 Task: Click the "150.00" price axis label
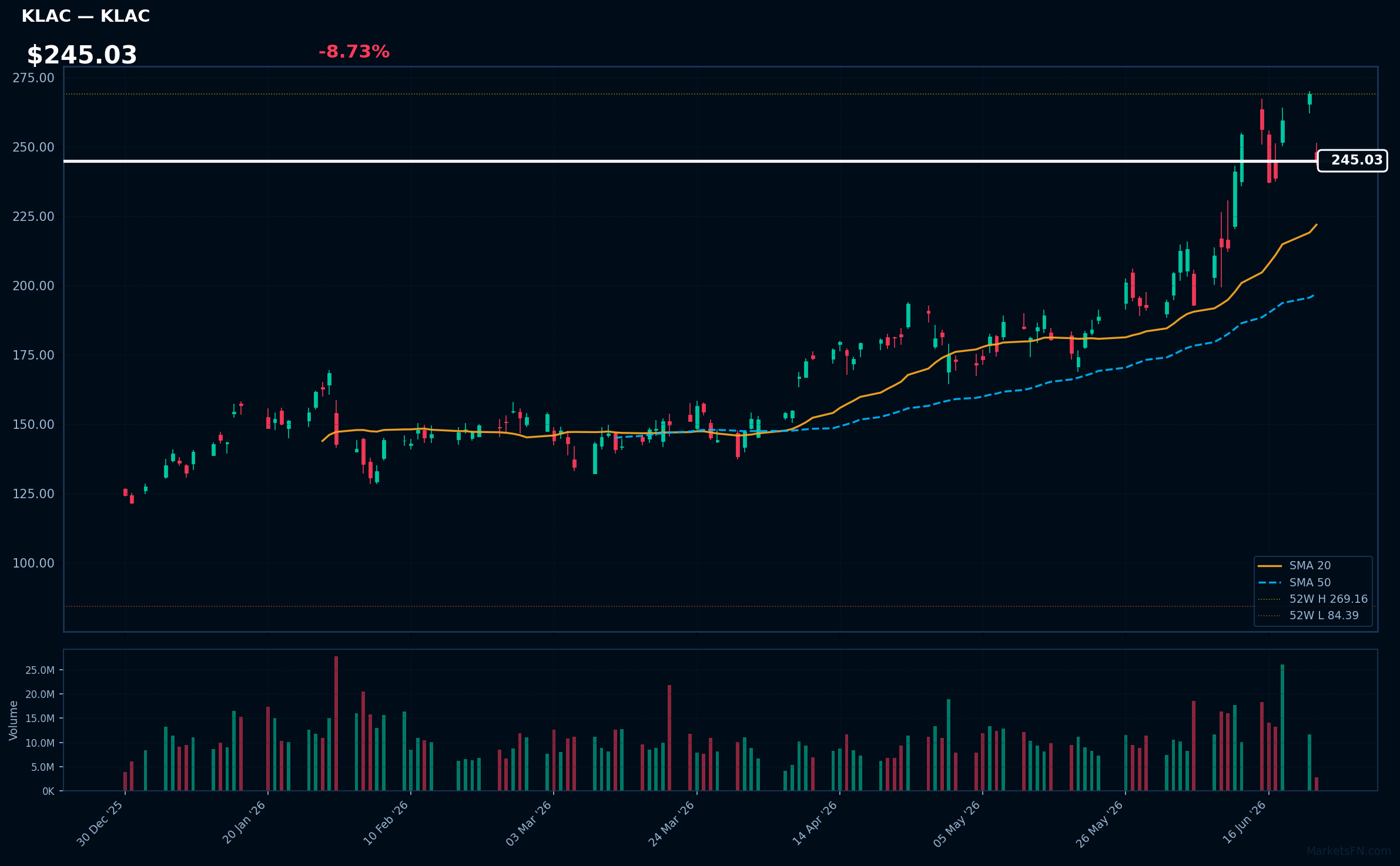(x=34, y=425)
